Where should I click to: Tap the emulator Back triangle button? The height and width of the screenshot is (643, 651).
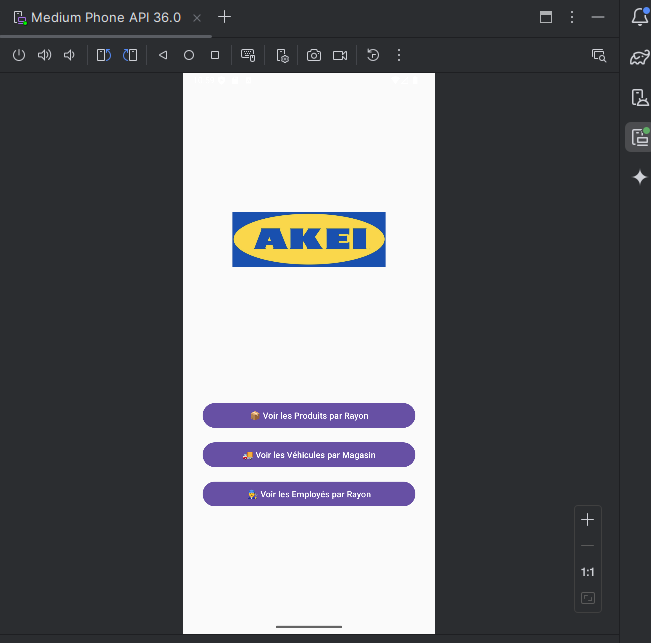(x=163, y=55)
